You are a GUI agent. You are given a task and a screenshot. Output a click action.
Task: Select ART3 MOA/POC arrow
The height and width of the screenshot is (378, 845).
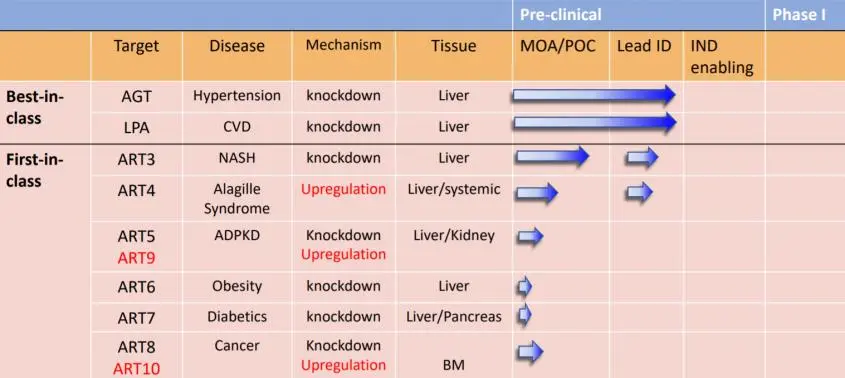point(552,157)
